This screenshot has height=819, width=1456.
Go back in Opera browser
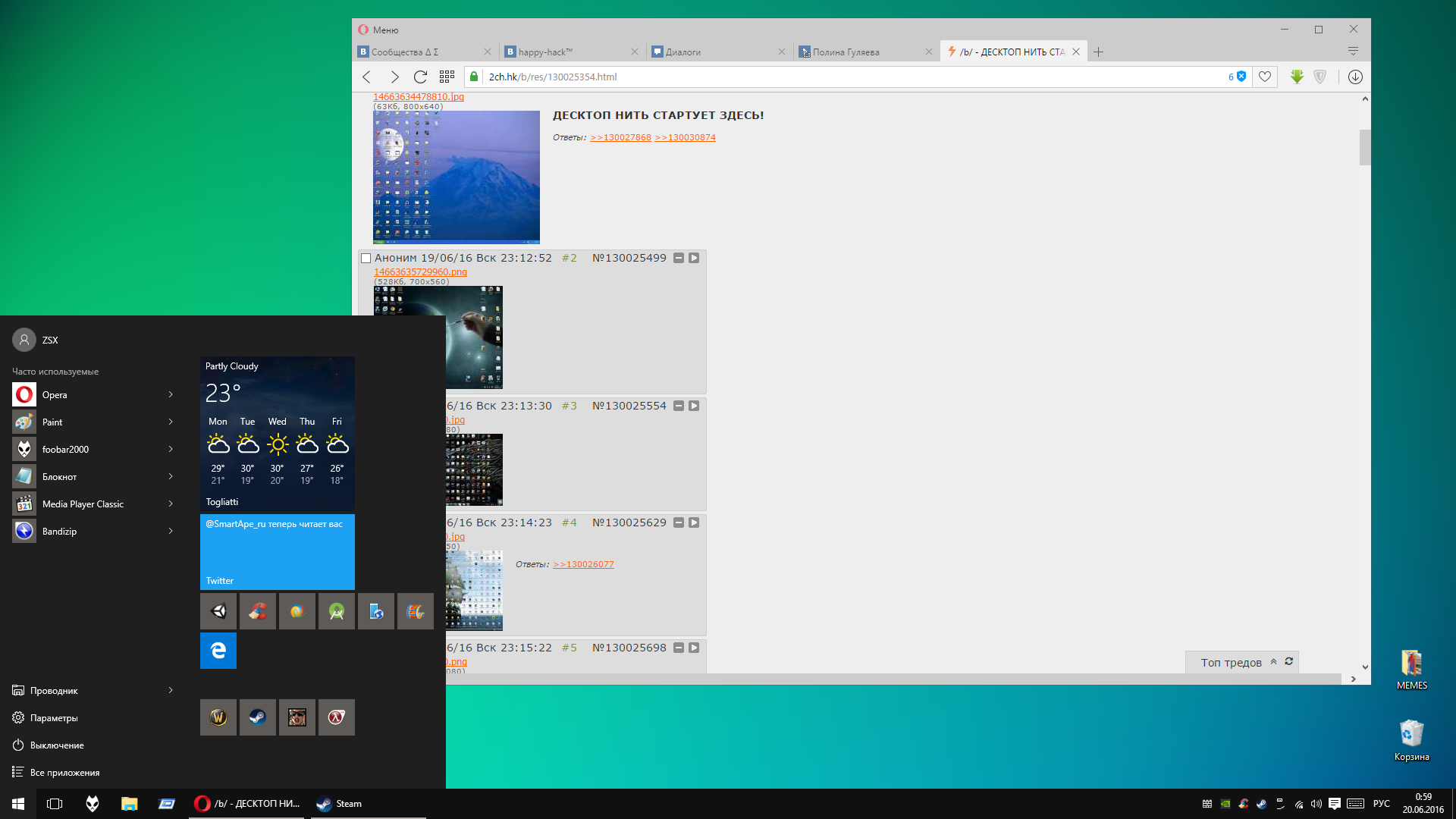(367, 77)
